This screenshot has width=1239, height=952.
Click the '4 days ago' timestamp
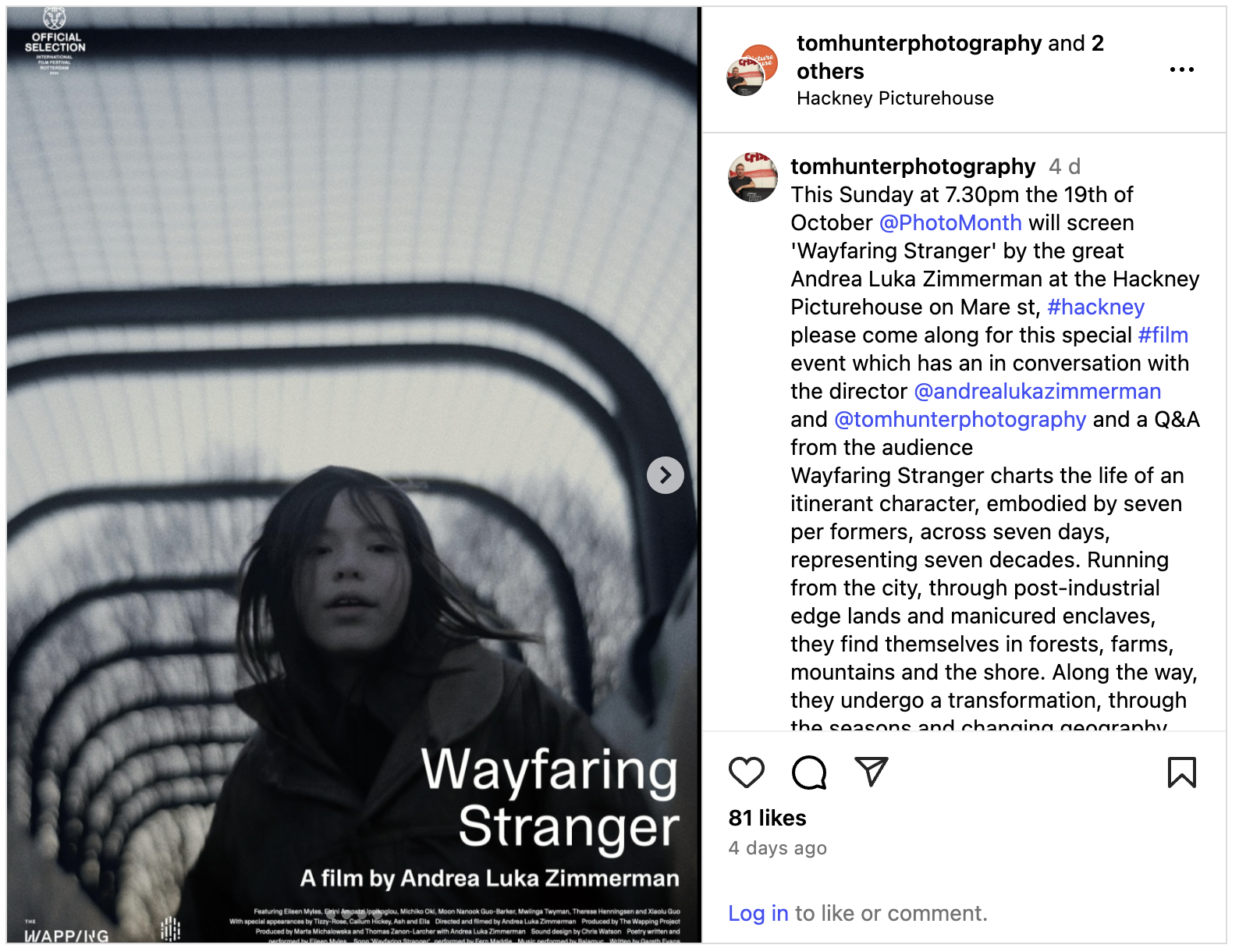pyautogui.click(x=777, y=848)
